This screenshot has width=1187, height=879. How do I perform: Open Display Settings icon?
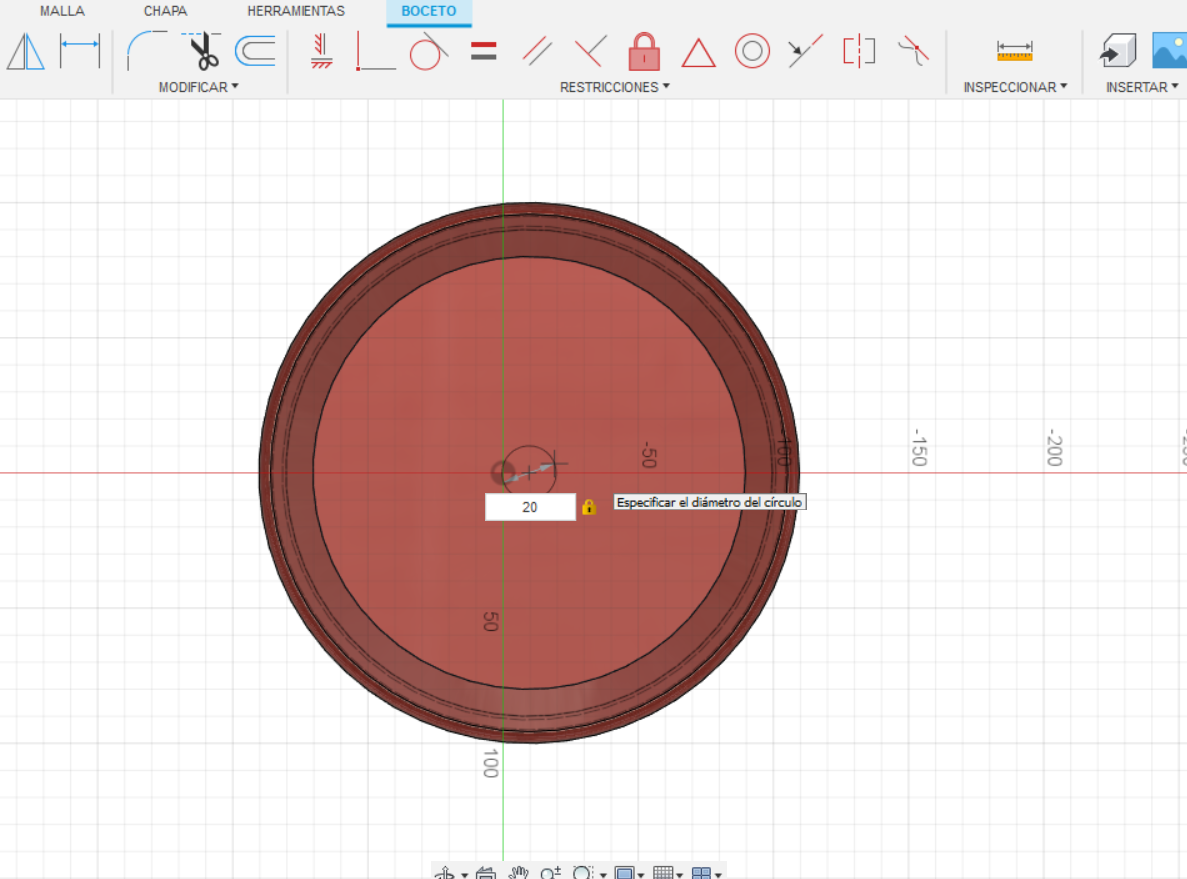coord(624,873)
